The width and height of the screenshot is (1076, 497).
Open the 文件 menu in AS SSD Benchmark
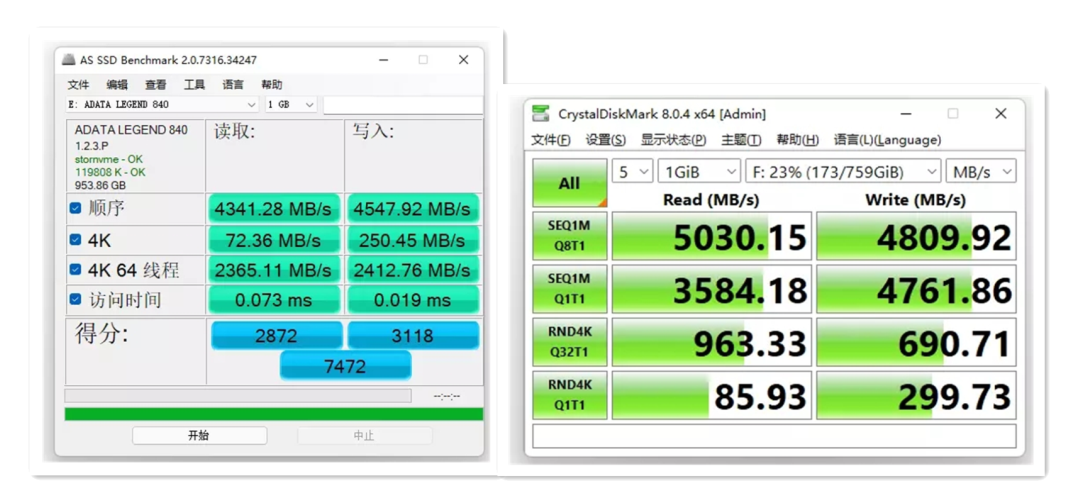(x=78, y=84)
